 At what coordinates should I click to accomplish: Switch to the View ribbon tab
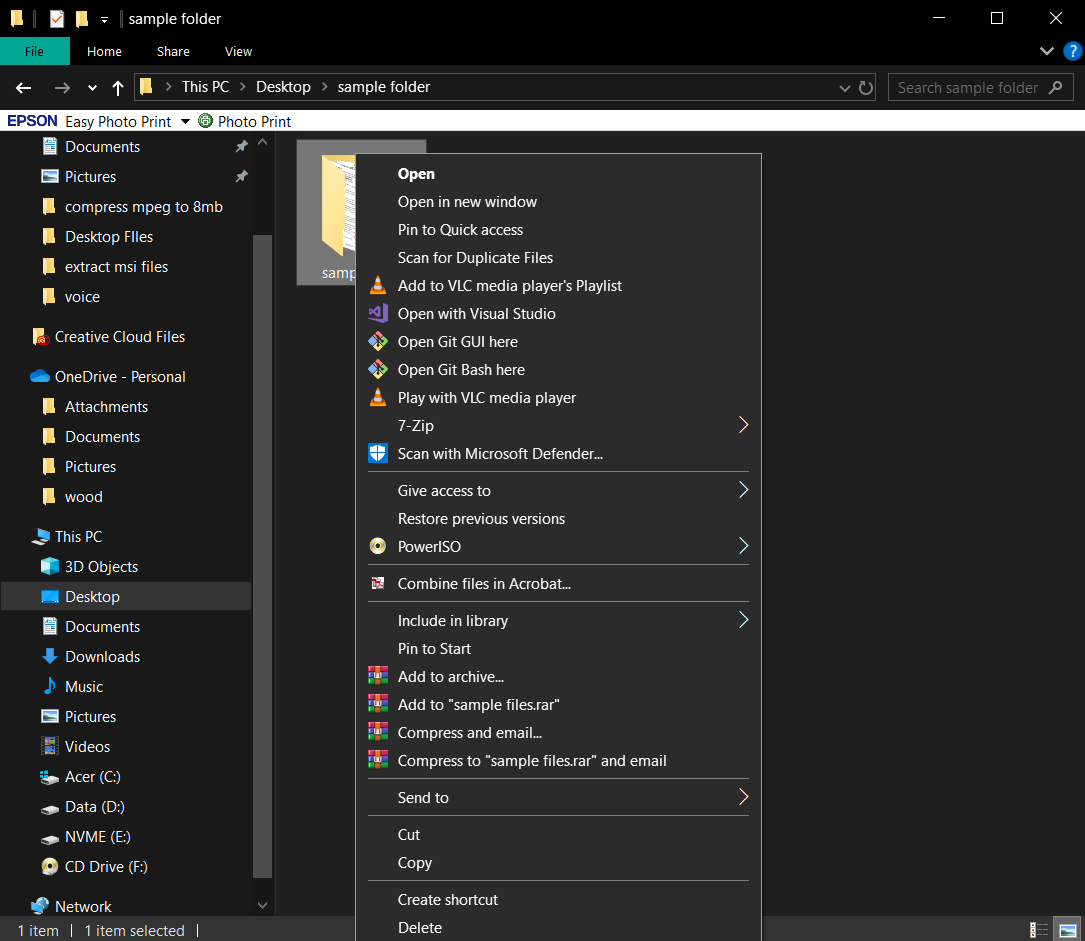pyautogui.click(x=238, y=51)
